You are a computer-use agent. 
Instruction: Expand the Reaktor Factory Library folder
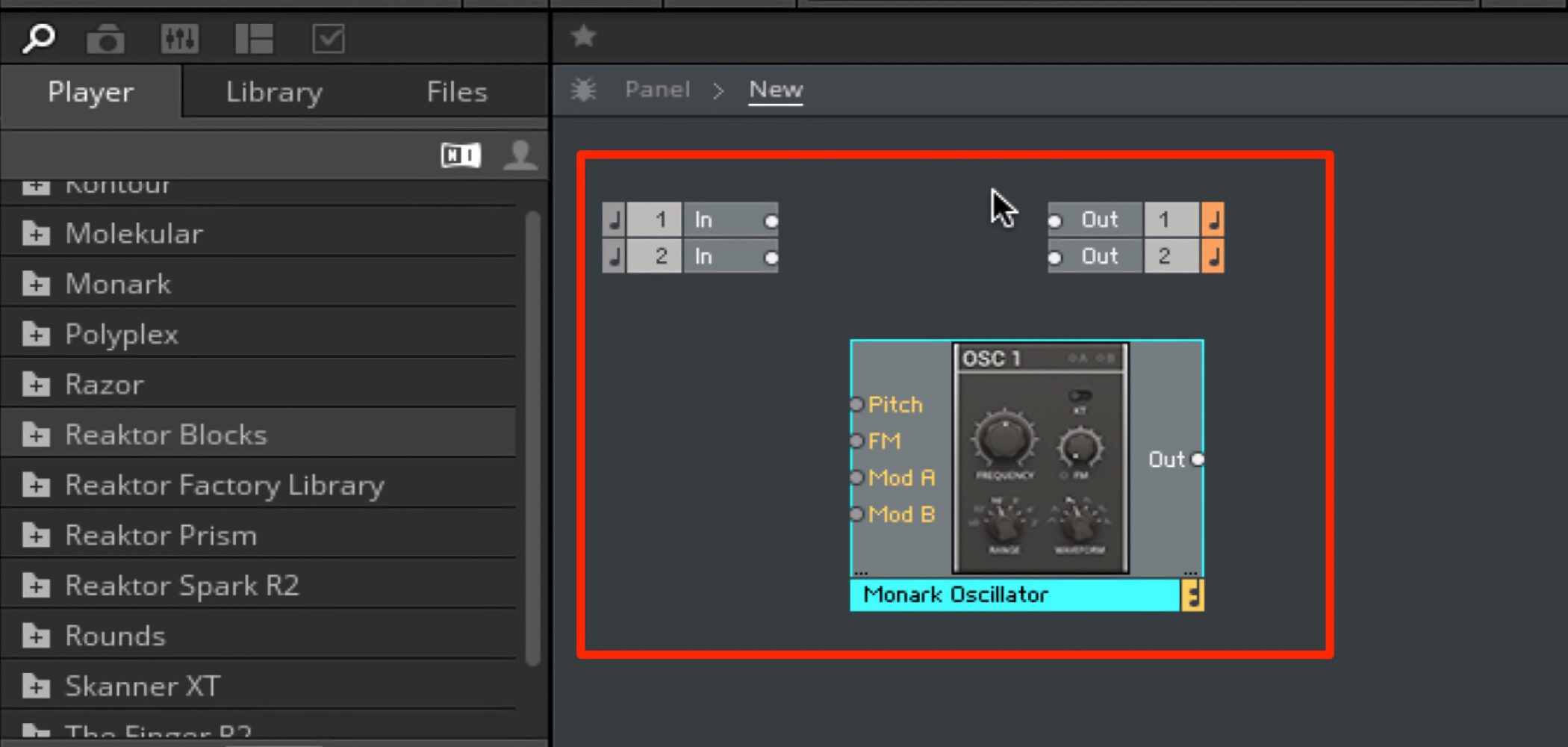pyautogui.click(x=36, y=486)
